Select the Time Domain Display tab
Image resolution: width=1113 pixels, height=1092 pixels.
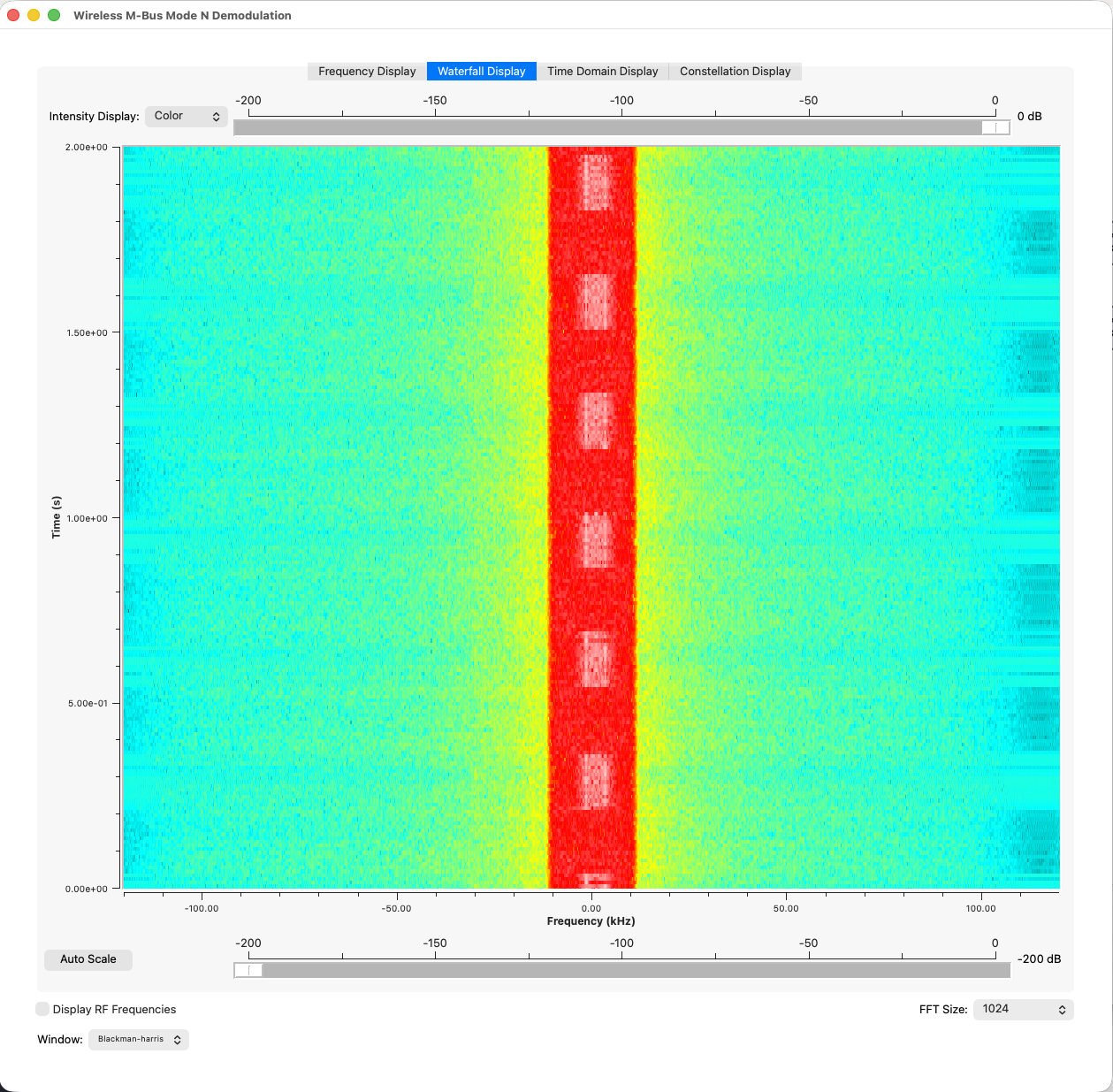[603, 71]
